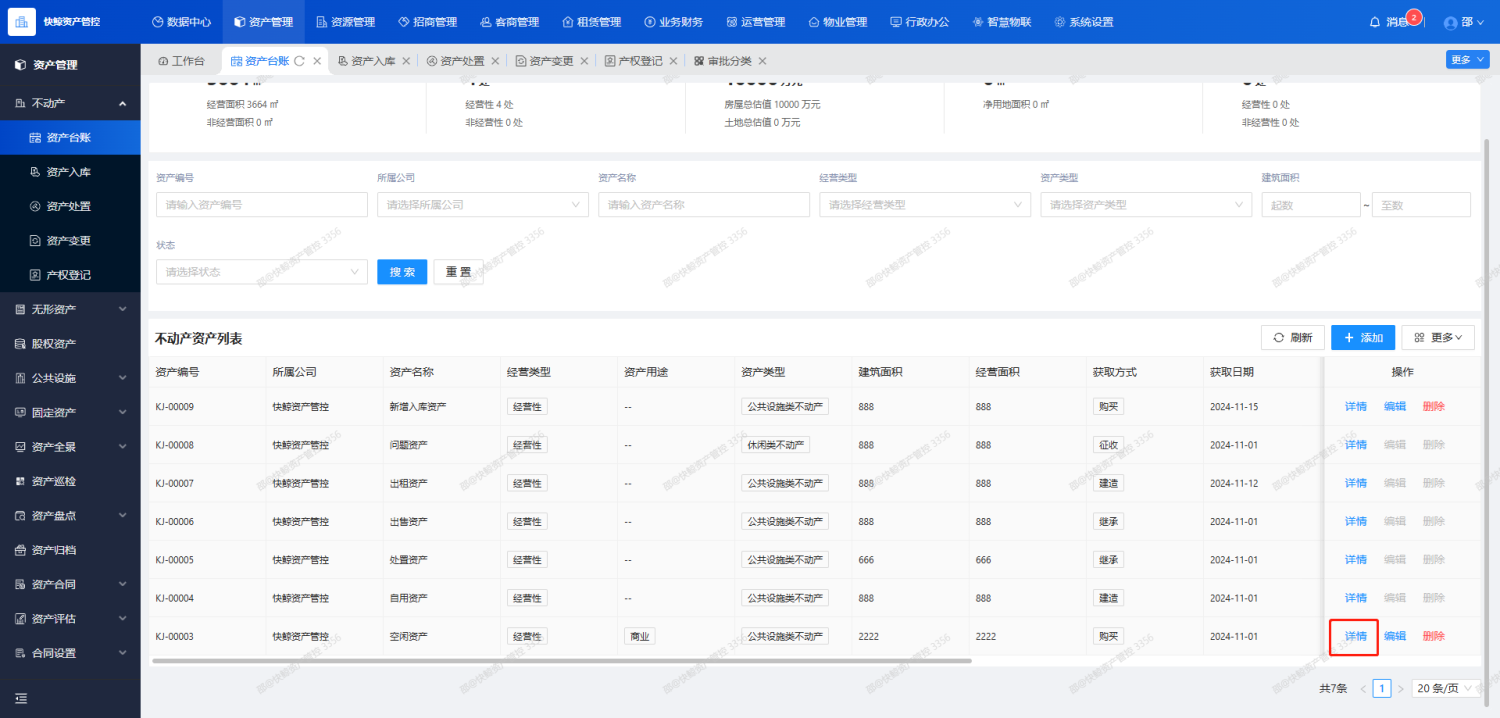The width and height of the screenshot is (1500, 718).
Task: Open 业务财务 top menu
Action: [x=673, y=22]
